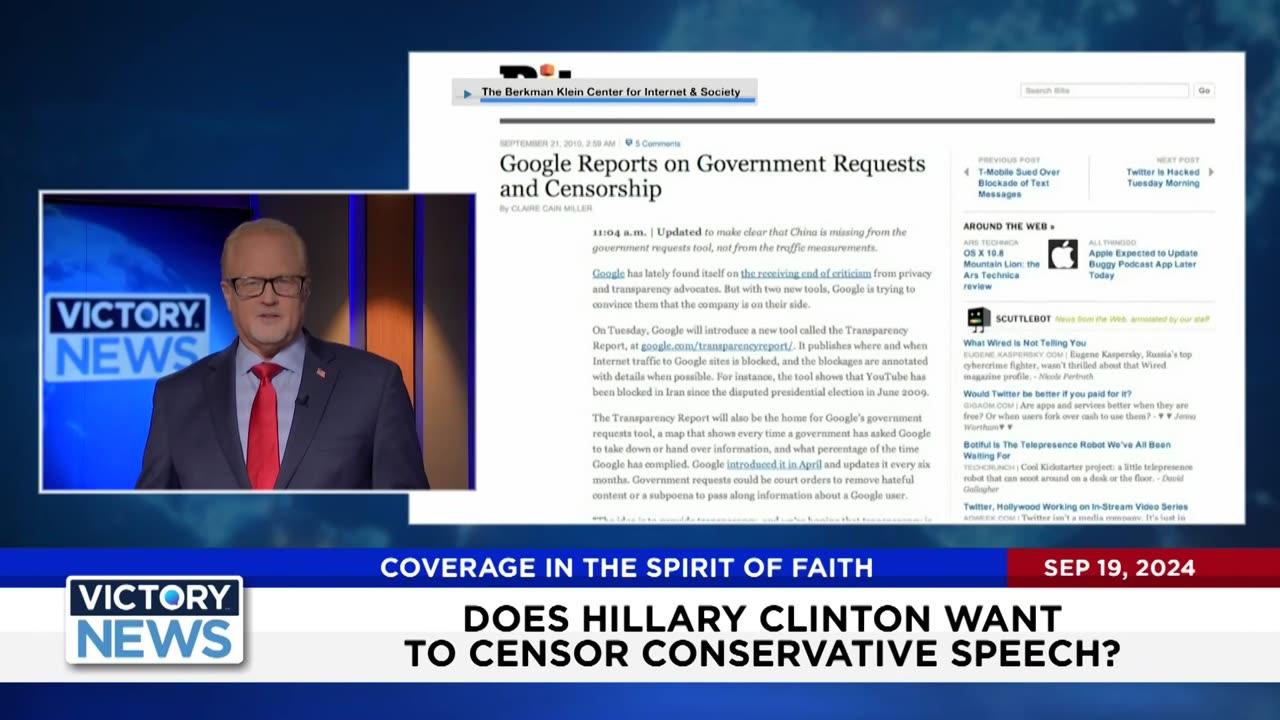Screen dimensions: 1280x720
Task: Open Would Twitter be better if you paid
Action: pyautogui.click(x=1047, y=394)
